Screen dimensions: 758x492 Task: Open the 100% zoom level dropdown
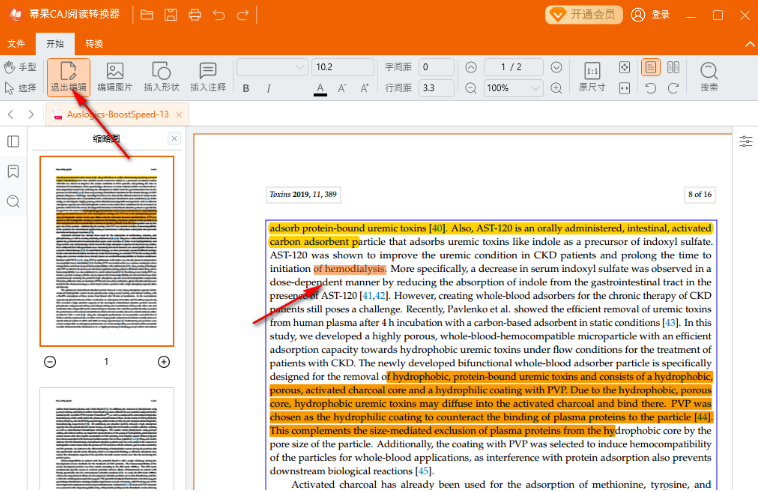coord(513,88)
